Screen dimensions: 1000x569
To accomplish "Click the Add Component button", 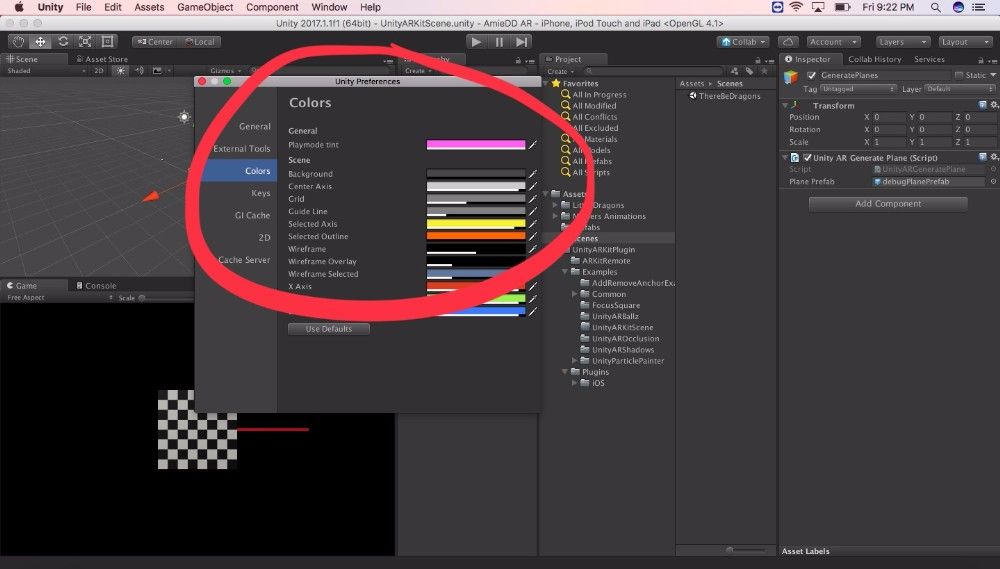I will 888,203.
